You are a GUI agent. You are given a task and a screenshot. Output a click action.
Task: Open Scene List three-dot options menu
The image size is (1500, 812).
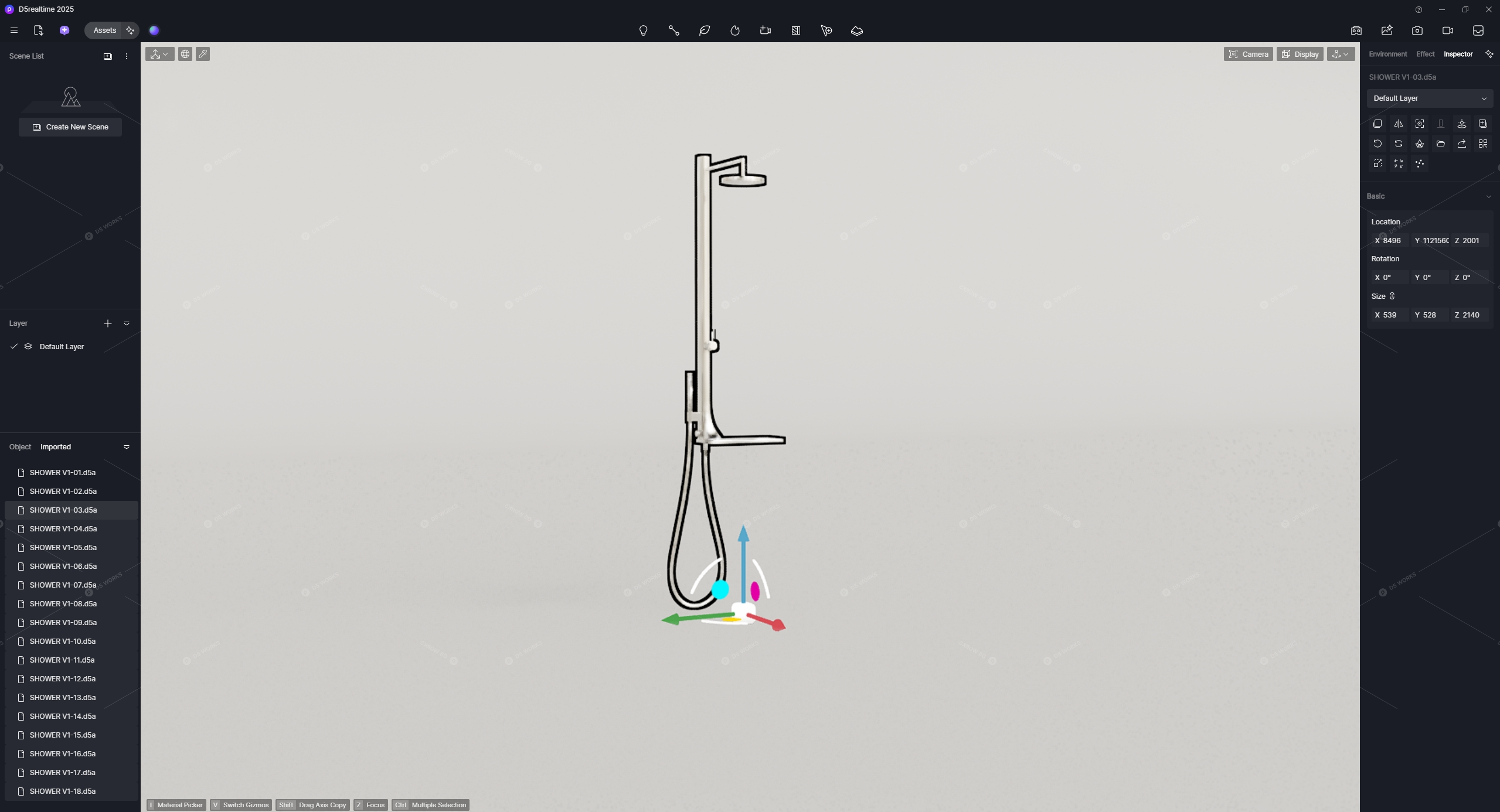click(x=127, y=56)
